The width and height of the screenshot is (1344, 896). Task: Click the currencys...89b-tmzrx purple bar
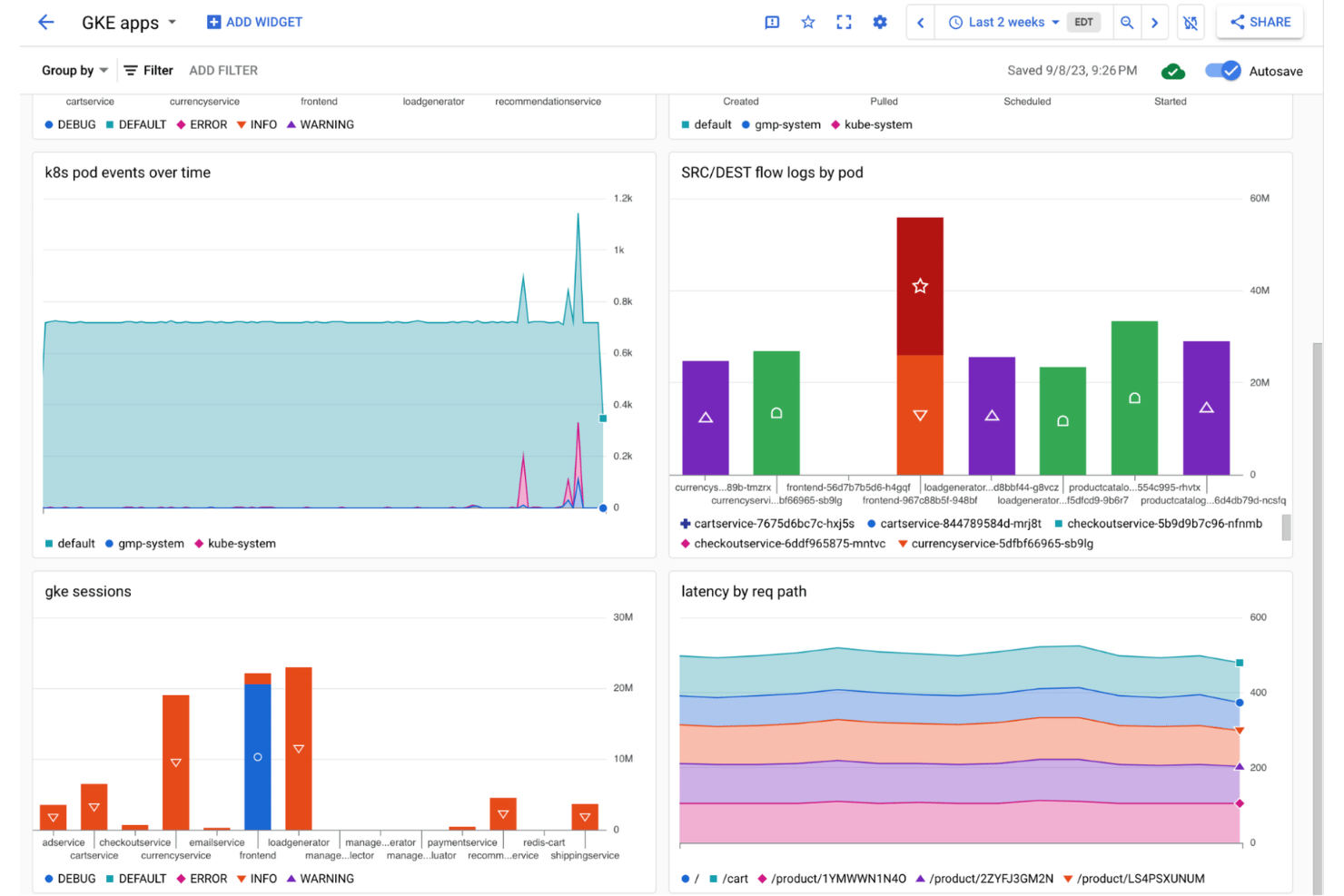[706, 418]
